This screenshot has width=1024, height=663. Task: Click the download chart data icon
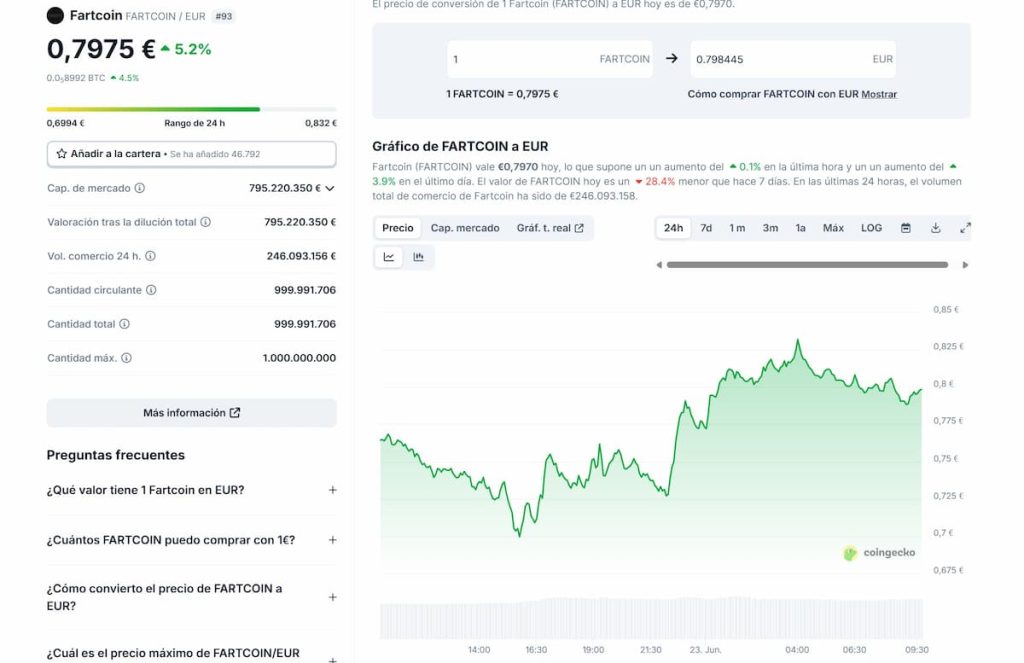[x=936, y=228]
